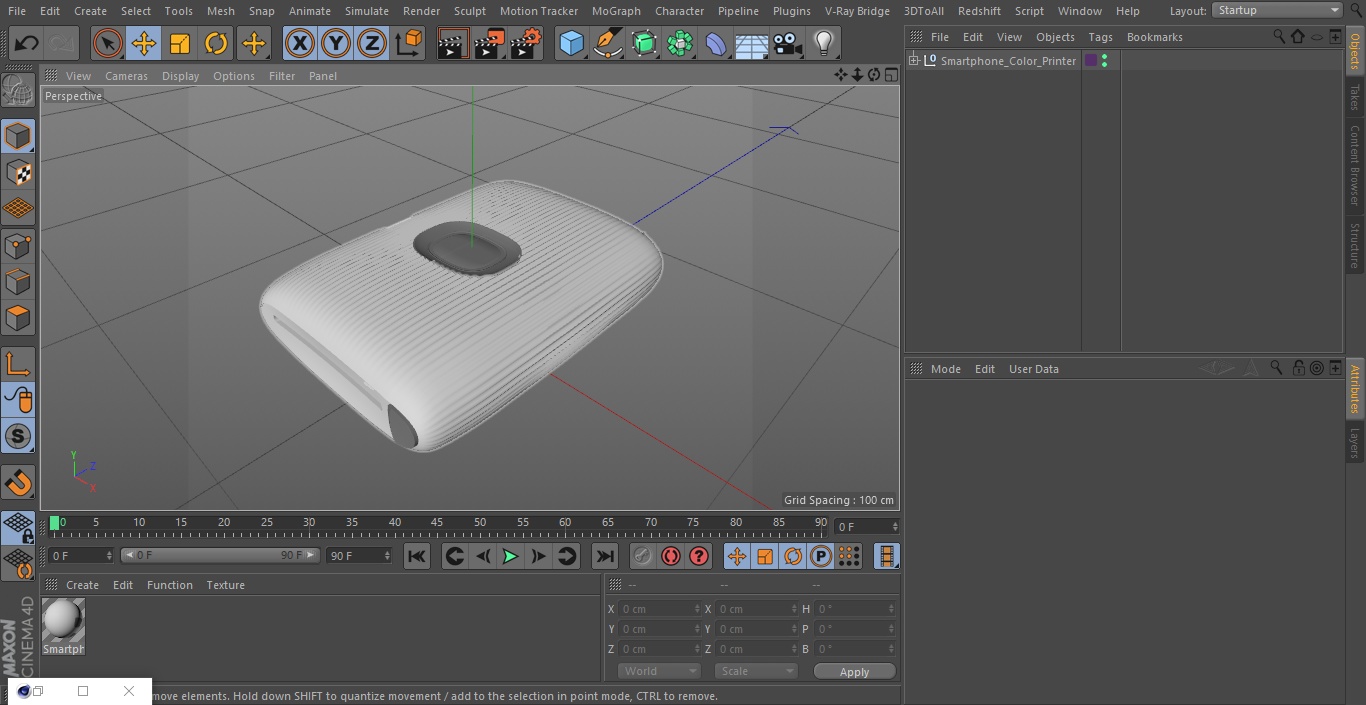Go to the start of animation
The width and height of the screenshot is (1366, 705).
[417, 556]
